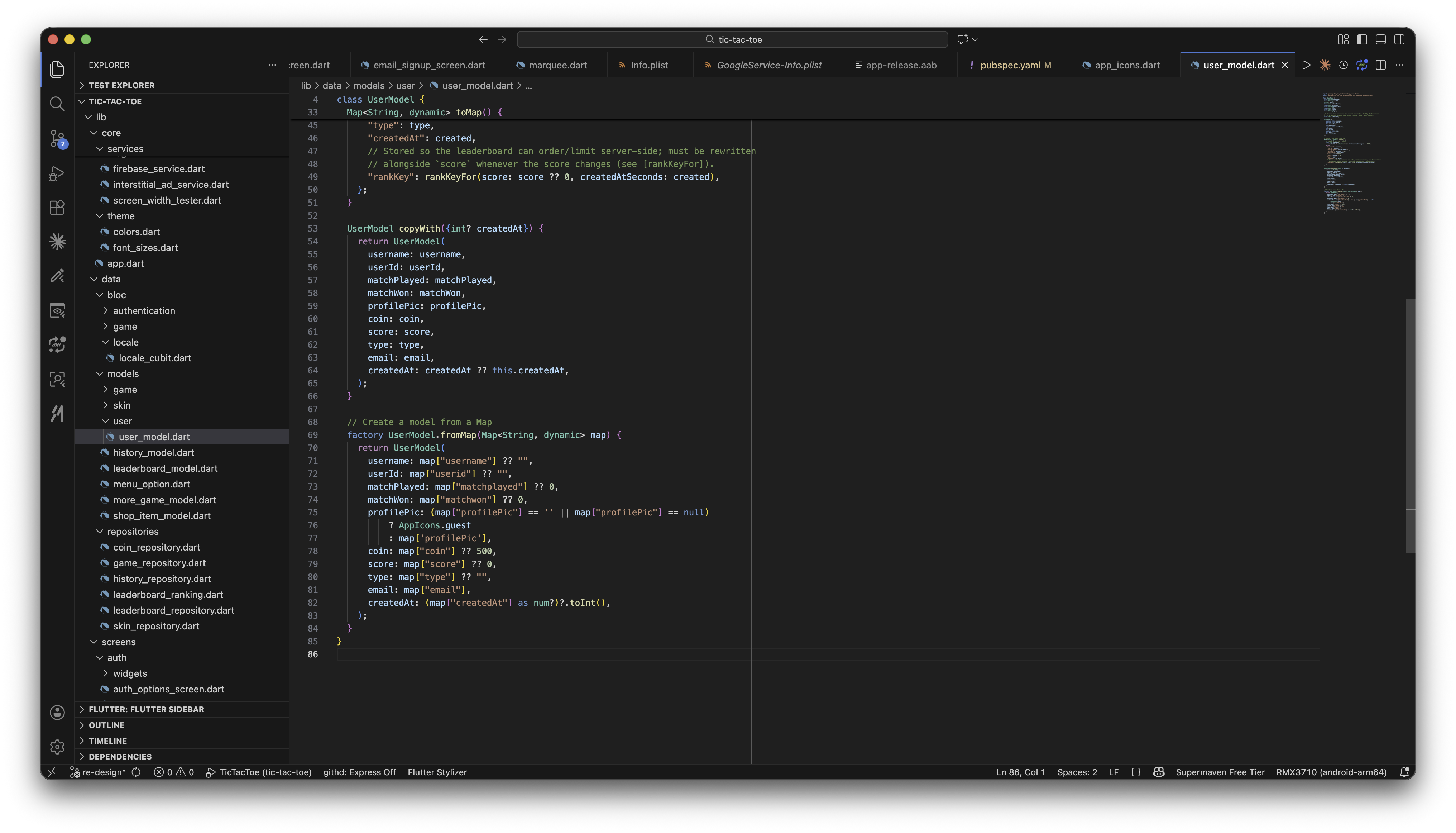Click Spaces: 2 indentation setting
Image resolution: width=1456 pixels, height=833 pixels.
click(x=1077, y=772)
